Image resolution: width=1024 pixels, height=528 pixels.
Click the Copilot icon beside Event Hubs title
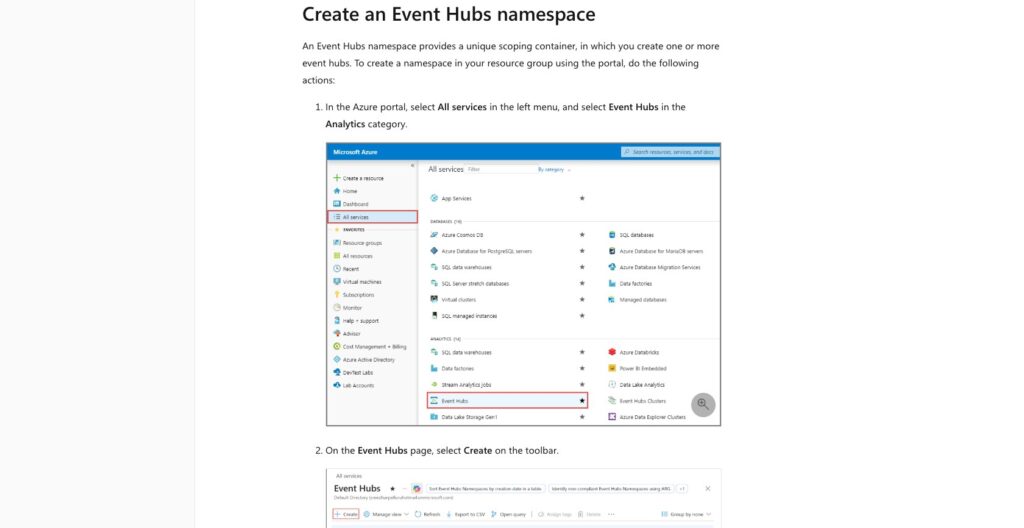(417, 489)
